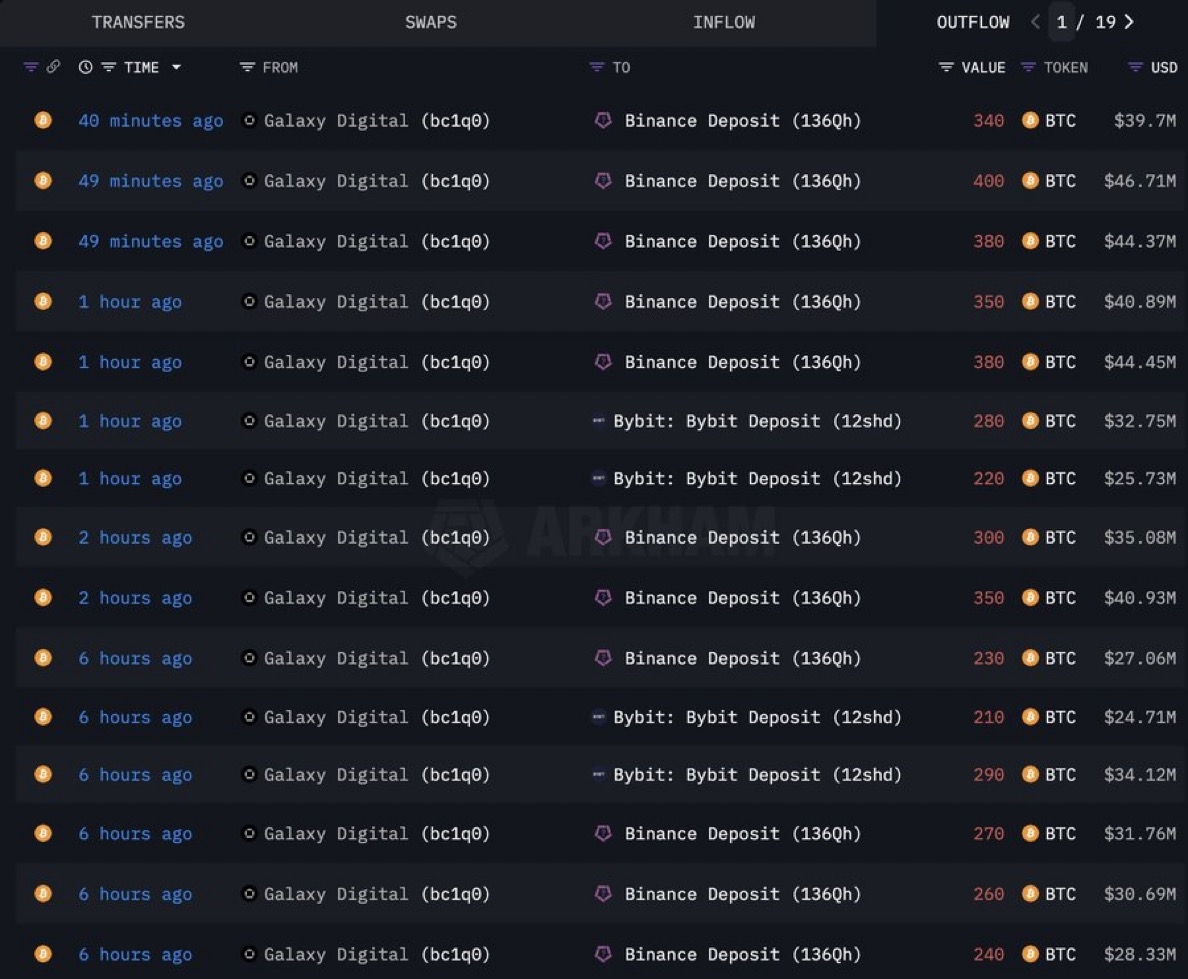
Task: Go to the previous page of results
Action: point(1035,22)
